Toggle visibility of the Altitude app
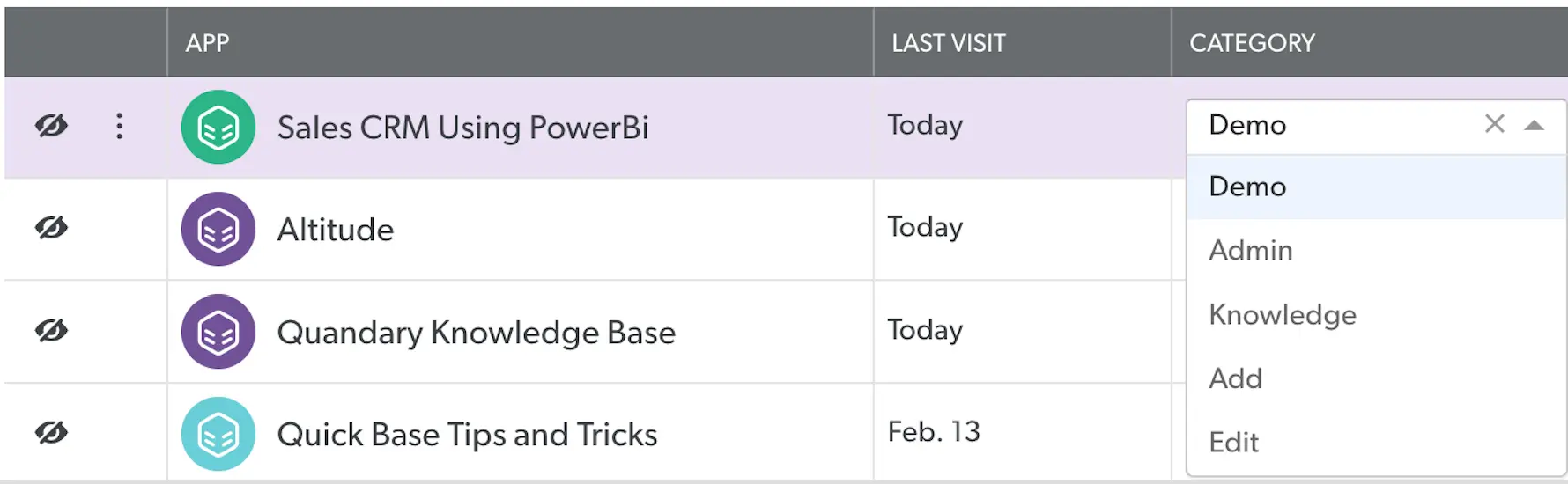The width and height of the screenshot is (1568, 484). (51, 228)
